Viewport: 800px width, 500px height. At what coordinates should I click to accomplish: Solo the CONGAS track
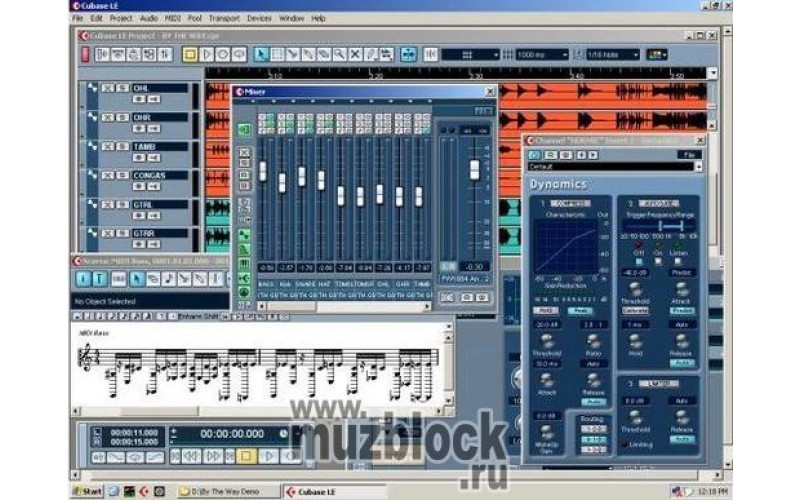(122, 175)
